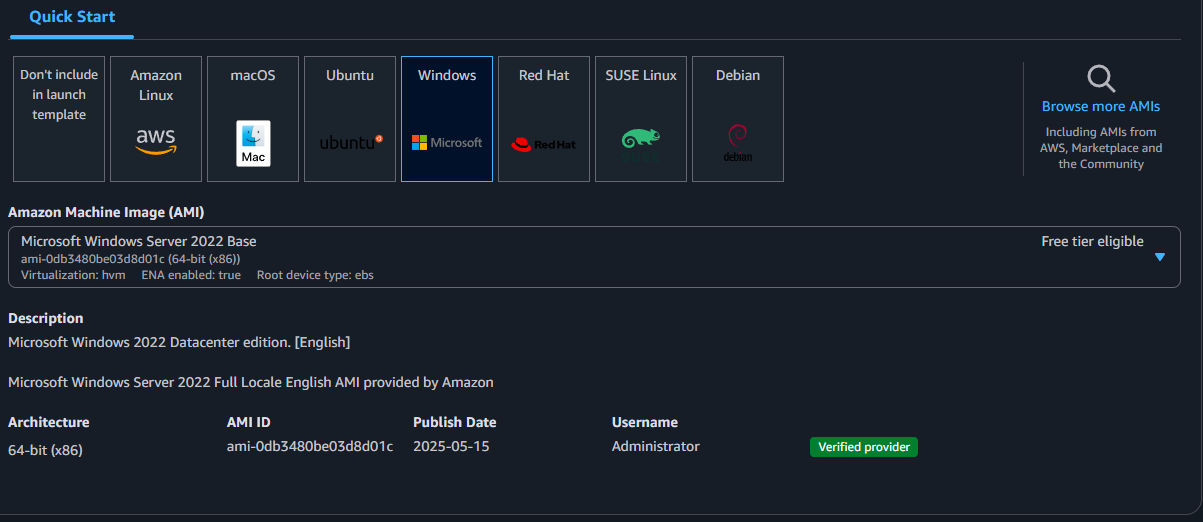The image size is (1203, 522).
Task: Select "Don't include in launch template" option
Action: (x=59, y=95)
